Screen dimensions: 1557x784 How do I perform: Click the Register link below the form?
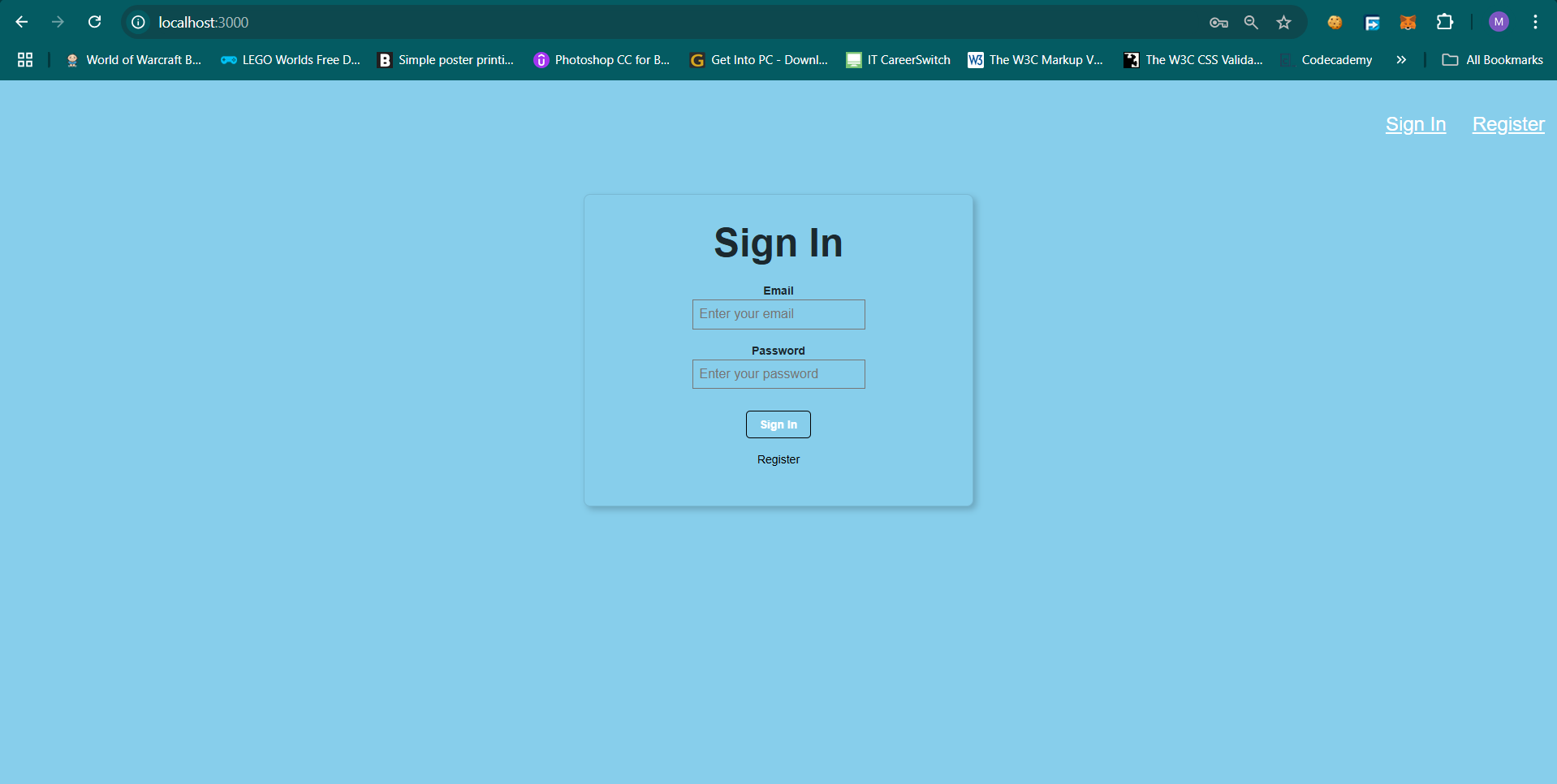[x=778, y=459]
